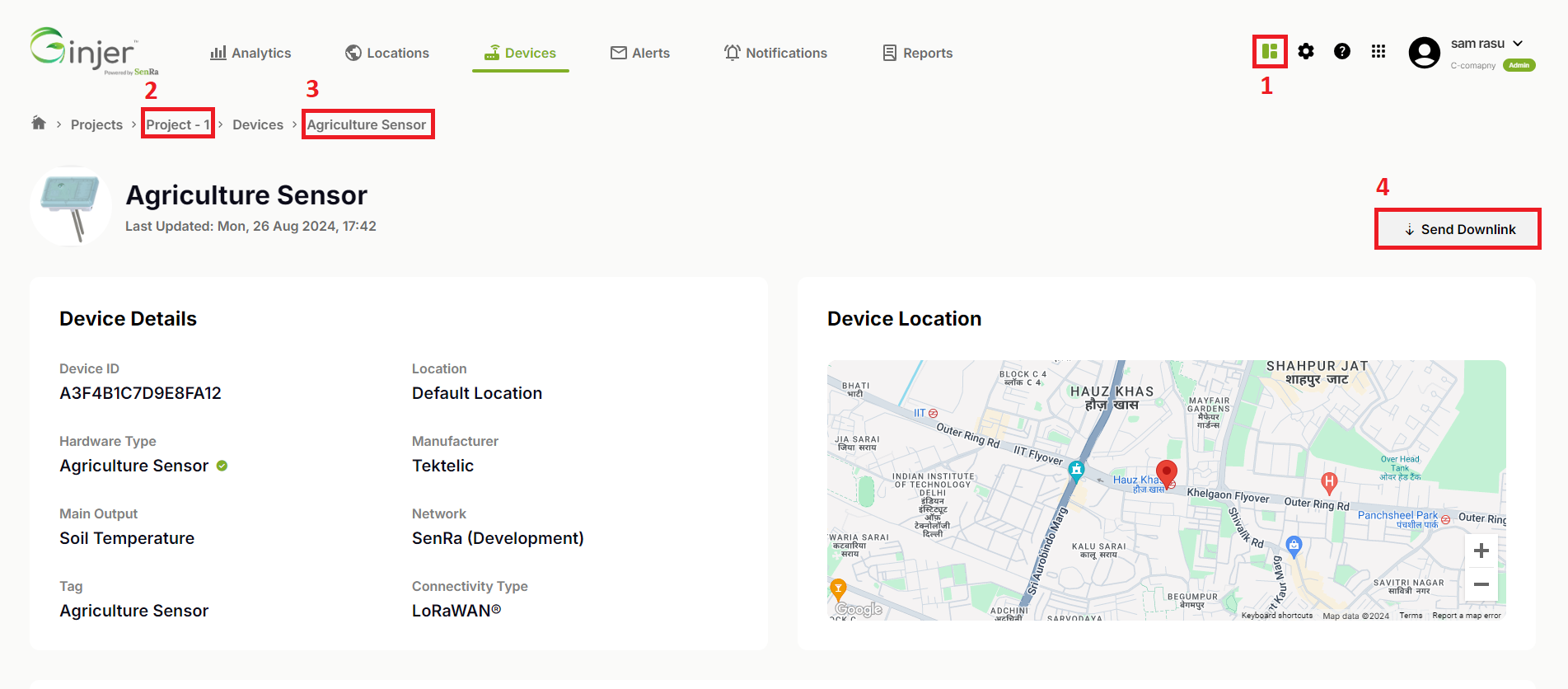This screenshot has width=1568, height=689.
Task: Open the apps grid menu icon
Action: pos(1378,52)
